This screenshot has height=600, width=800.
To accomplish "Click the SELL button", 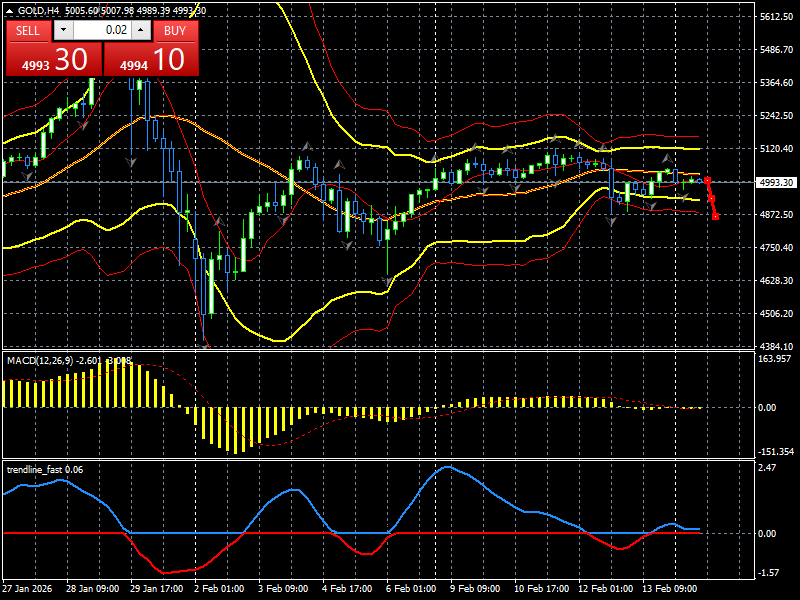I will coord(29,31).
